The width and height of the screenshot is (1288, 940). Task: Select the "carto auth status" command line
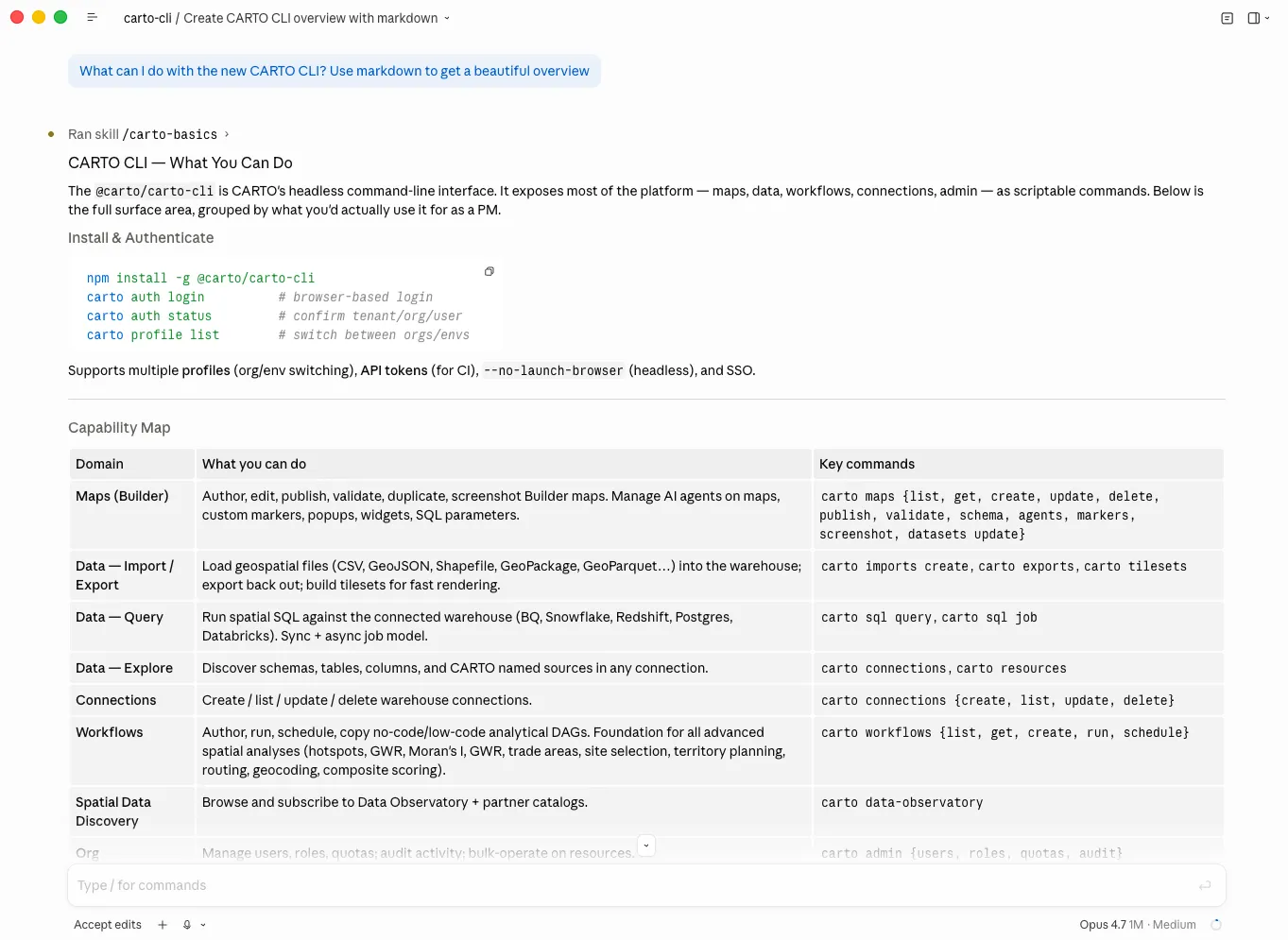(149, 316)
